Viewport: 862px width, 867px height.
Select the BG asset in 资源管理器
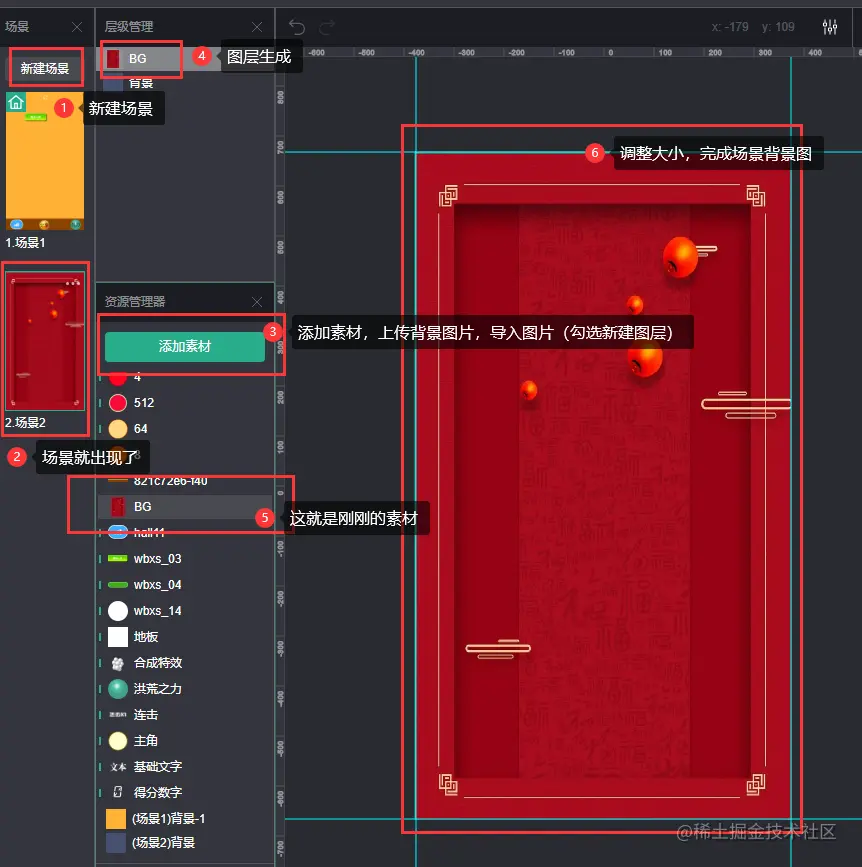(186, 506)
